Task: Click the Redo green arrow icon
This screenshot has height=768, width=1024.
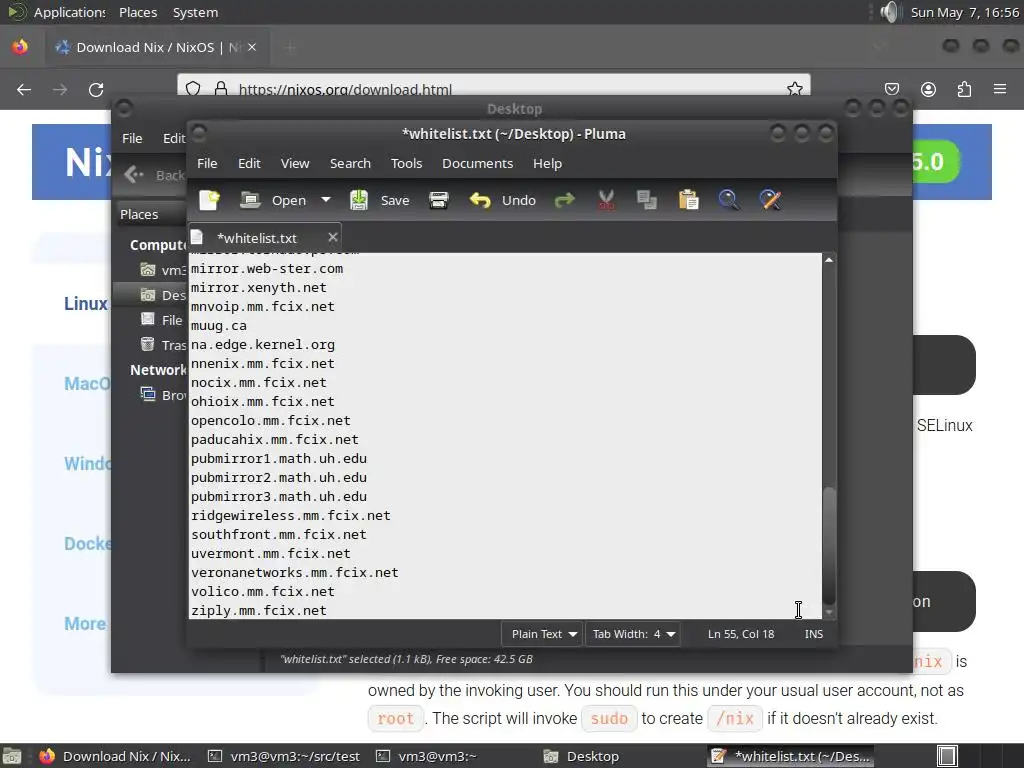Action: coord(564,200)
